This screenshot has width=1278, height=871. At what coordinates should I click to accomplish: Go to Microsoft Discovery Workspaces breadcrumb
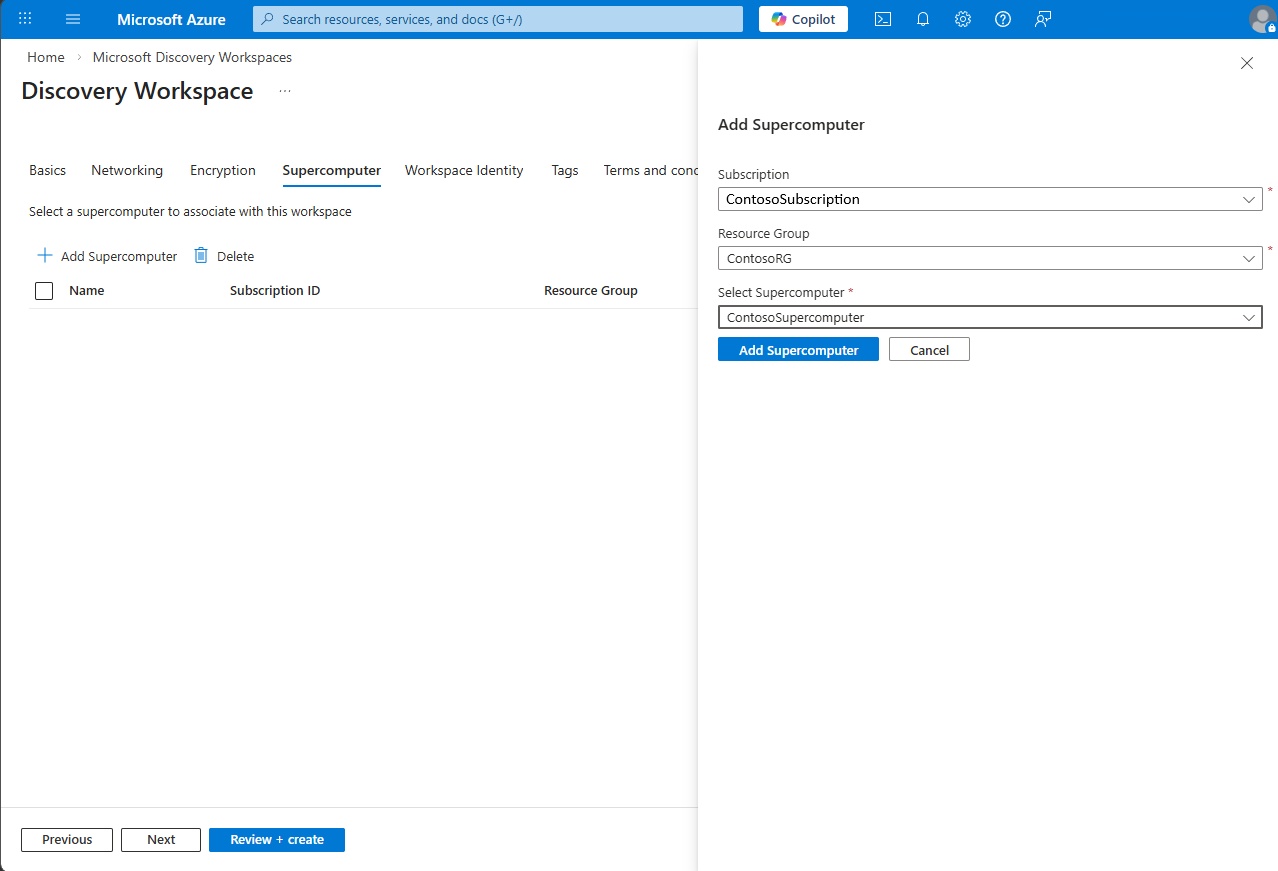(x=192, y=57)
